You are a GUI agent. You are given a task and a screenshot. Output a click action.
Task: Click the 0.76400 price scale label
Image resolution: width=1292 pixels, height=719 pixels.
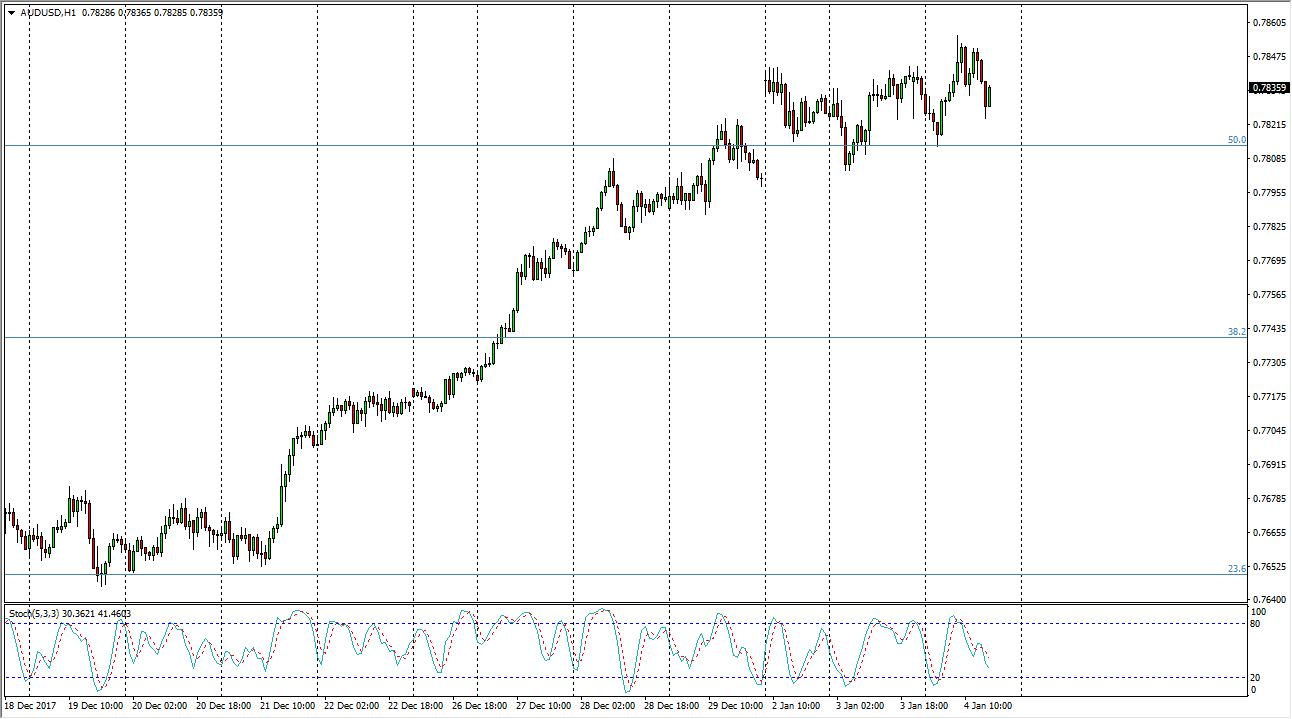tap(1269, 599)
